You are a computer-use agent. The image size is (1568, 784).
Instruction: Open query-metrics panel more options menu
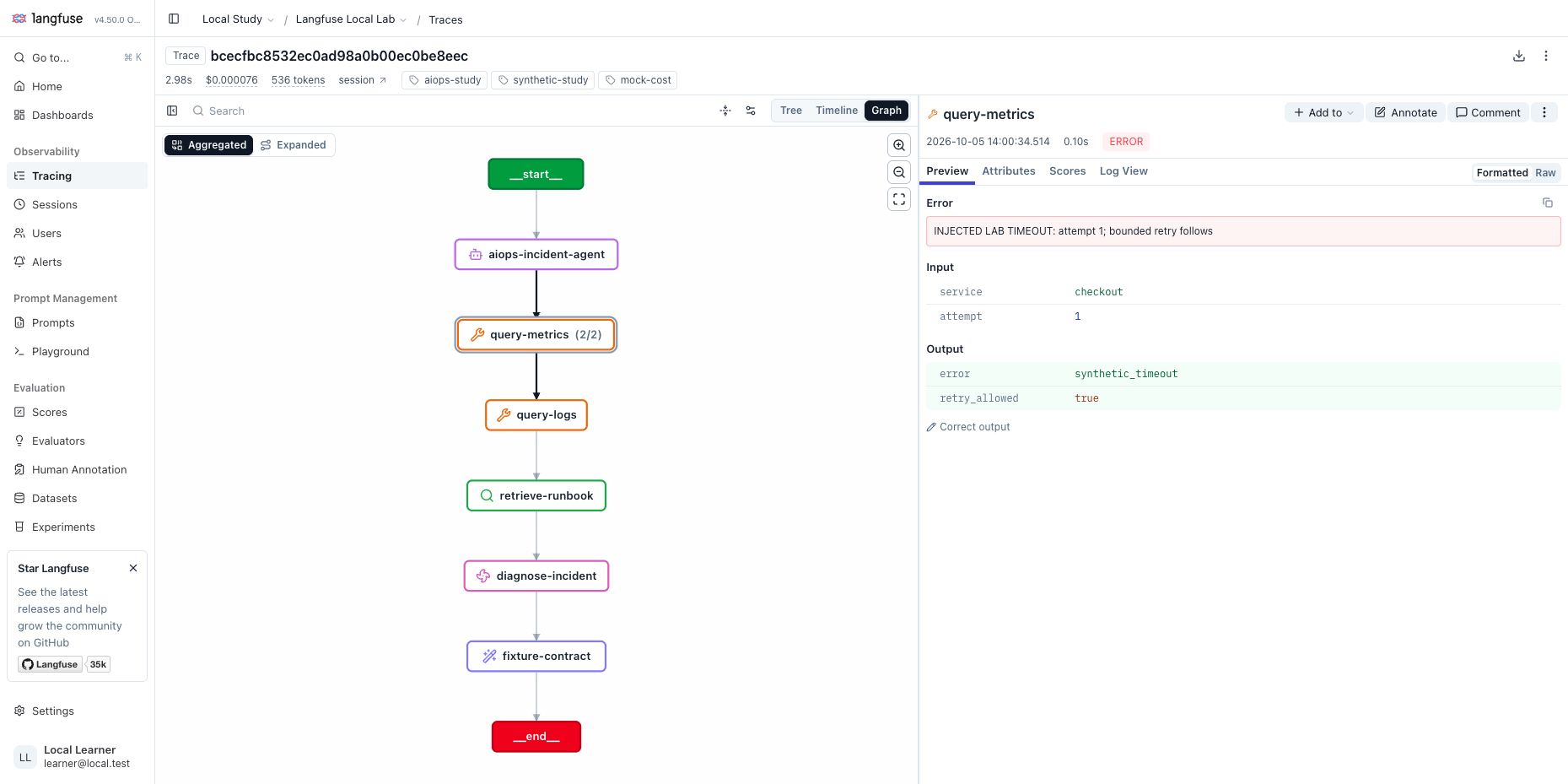[1544, 112]
